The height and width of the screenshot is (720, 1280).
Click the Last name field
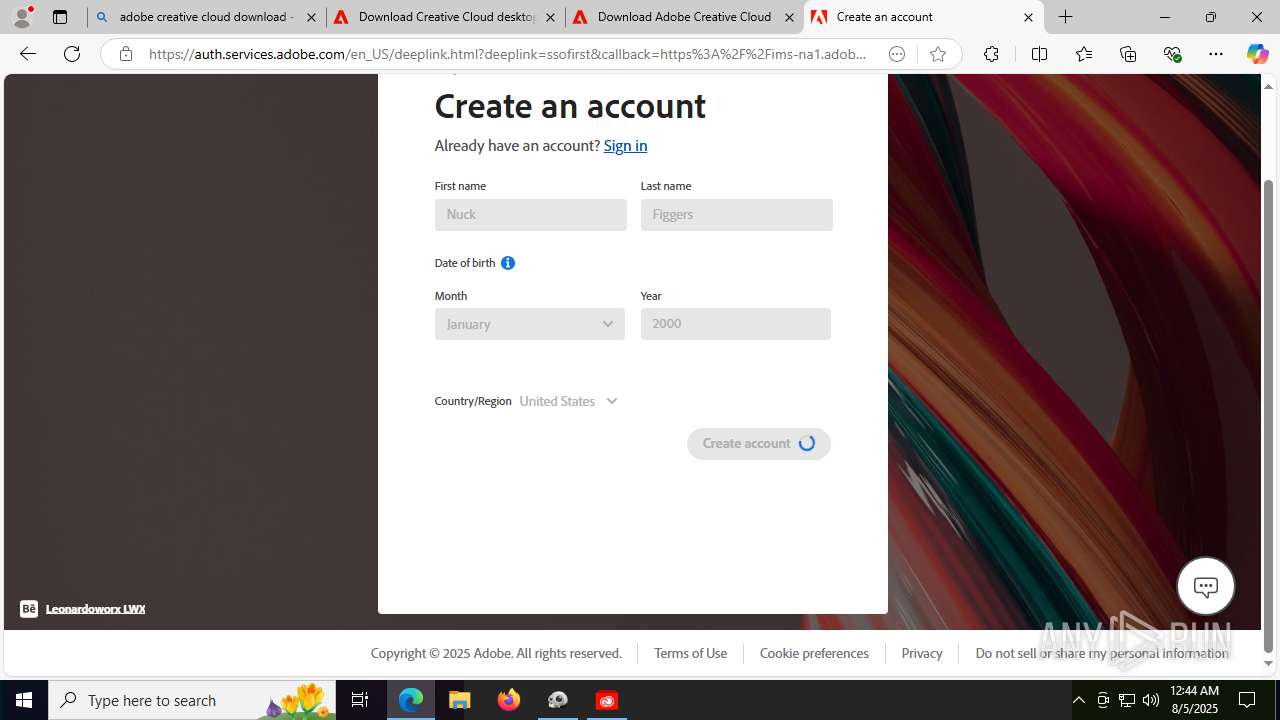coord(737,215)
